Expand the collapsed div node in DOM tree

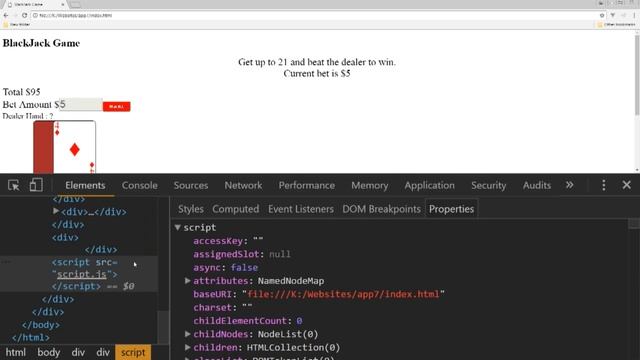[x=56, y=211]
